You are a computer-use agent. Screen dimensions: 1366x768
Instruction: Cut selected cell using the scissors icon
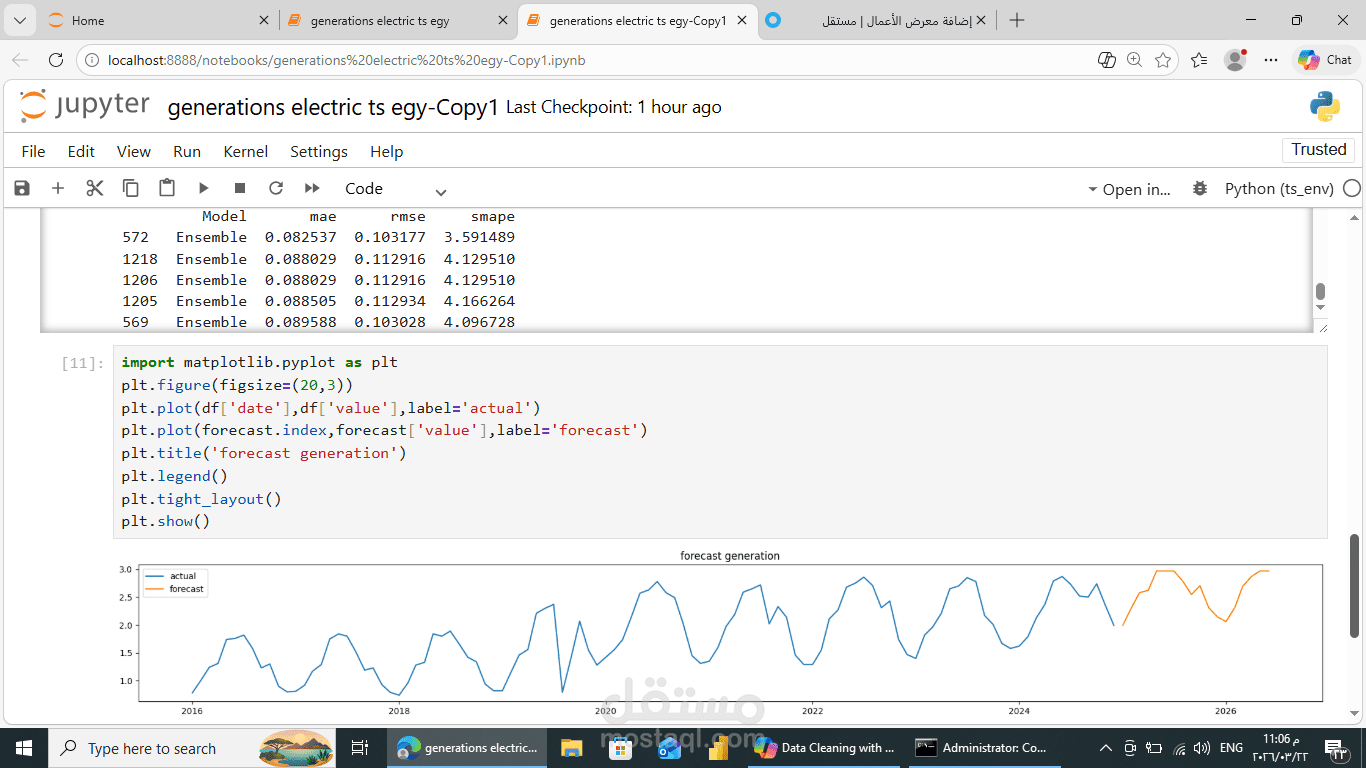pyautogui.click(x=95, y=188)
